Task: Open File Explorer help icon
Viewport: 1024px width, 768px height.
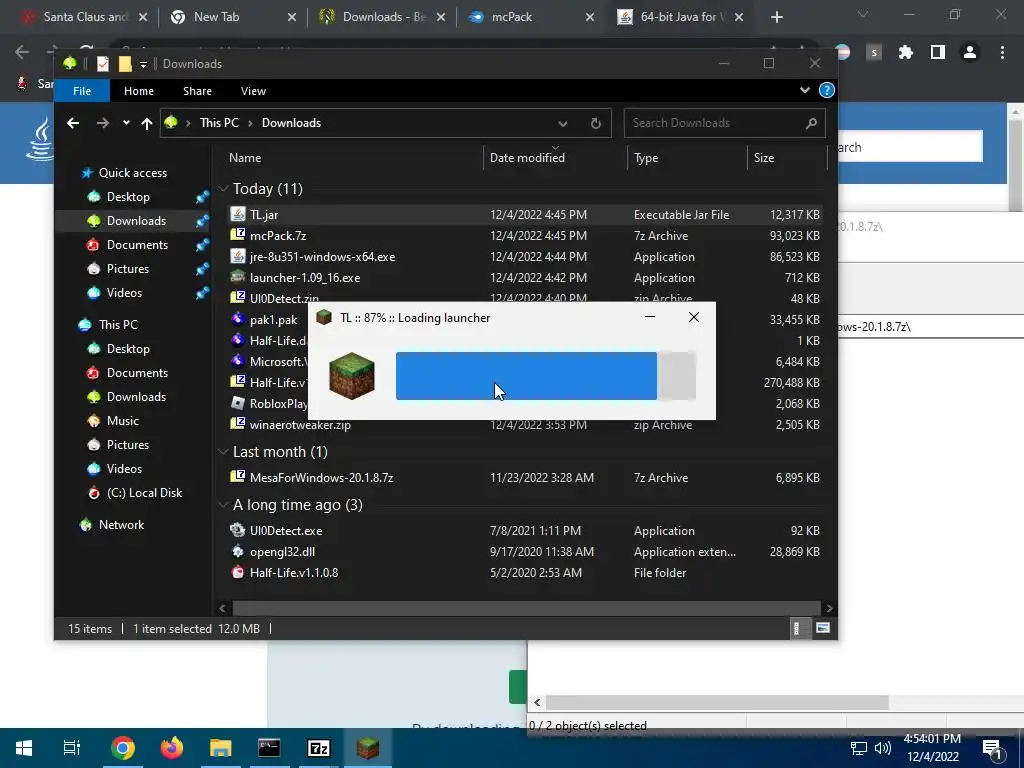Action: 827,90
